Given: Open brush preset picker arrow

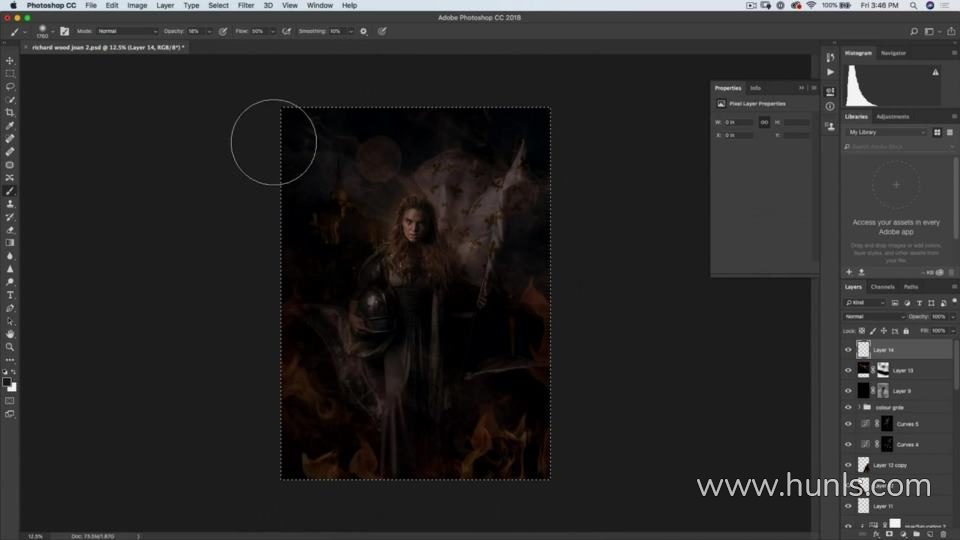Looking at the screenshot, I should click(53, 31).
